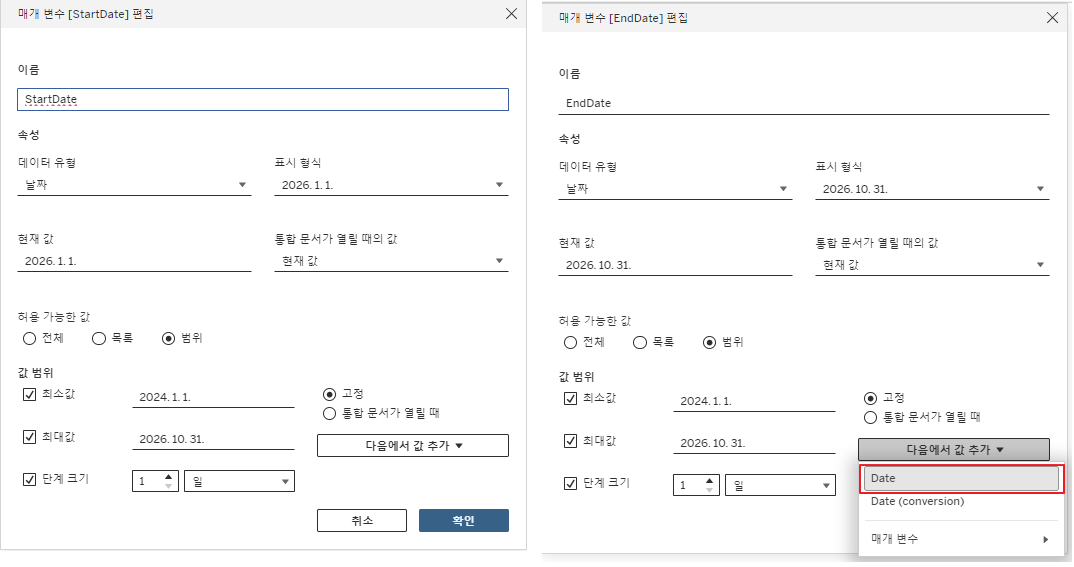Screen dimensions: 1074x567
Task: Select 범위 radio button in StartDate dialog
Action: (x=168, y=338)
